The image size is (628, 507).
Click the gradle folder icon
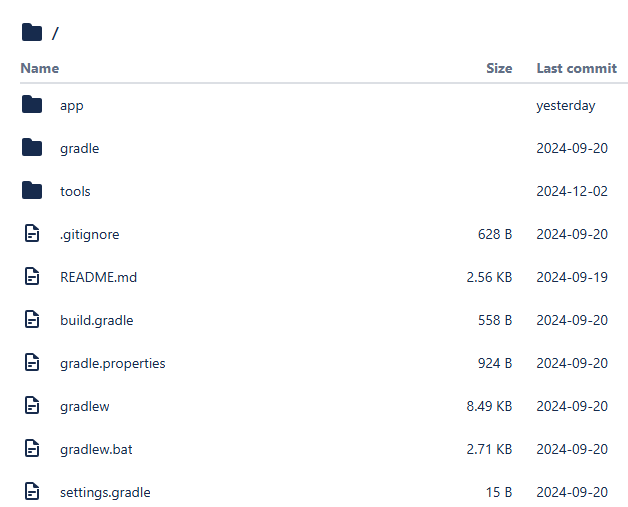point(32,148)
